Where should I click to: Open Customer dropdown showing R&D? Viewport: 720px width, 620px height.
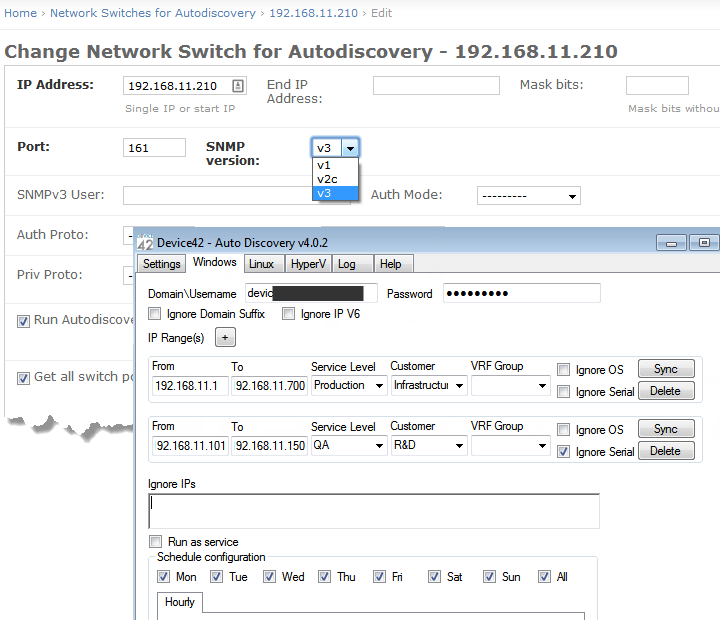tap(429, 445)
